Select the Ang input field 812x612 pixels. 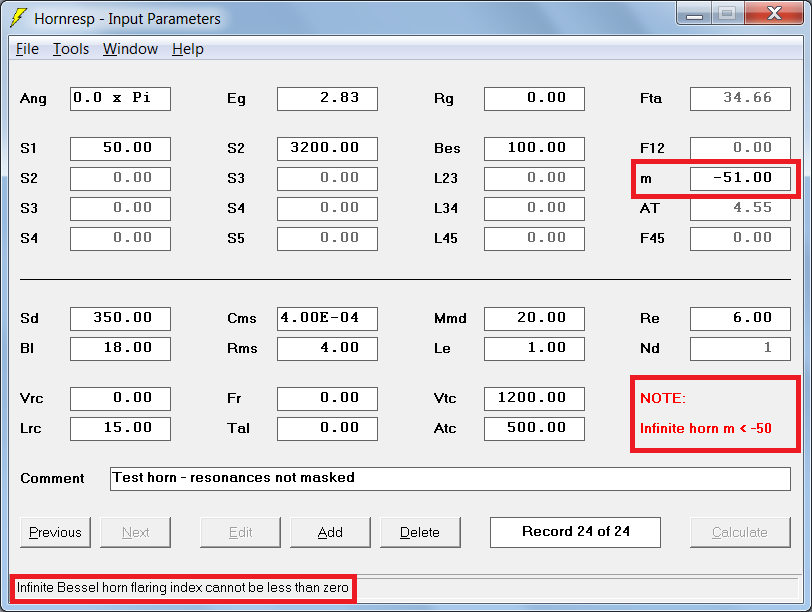coord(120,98)
